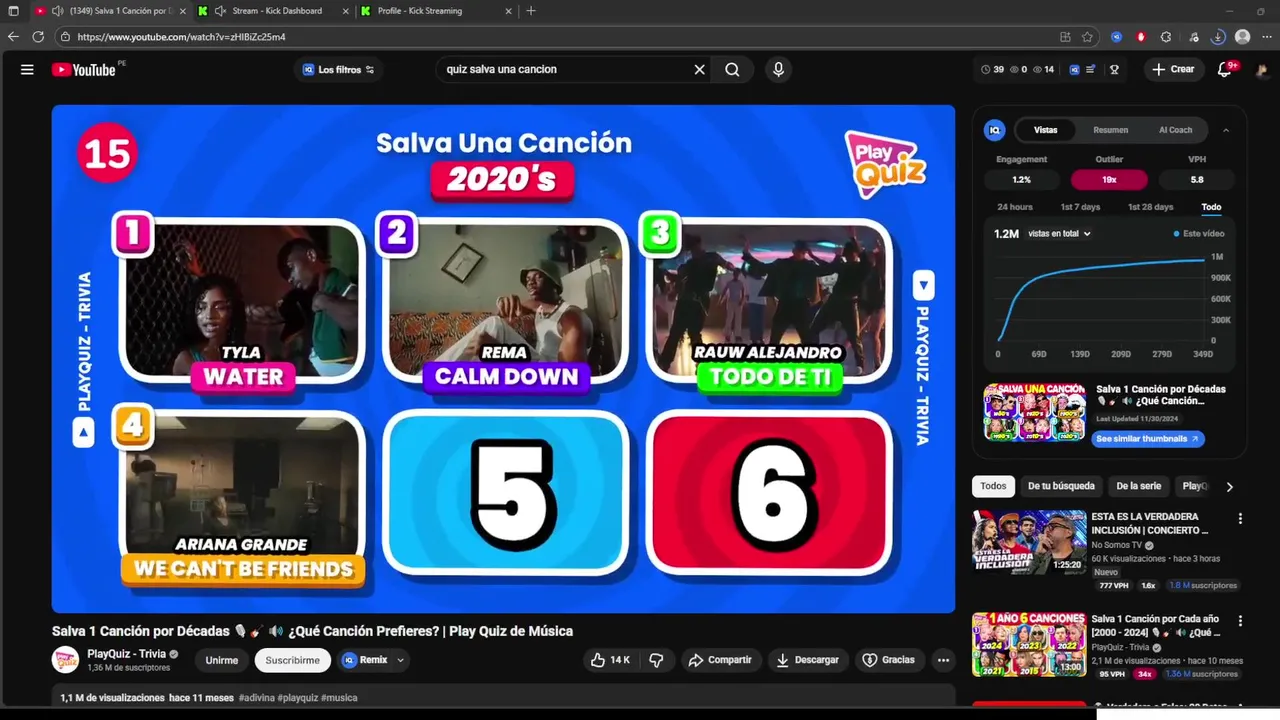The height and width of the screenshot is (720, 1280).
Task: Click the blue IQ icon beside the eye counters
Action: (x=1074, y=70)
